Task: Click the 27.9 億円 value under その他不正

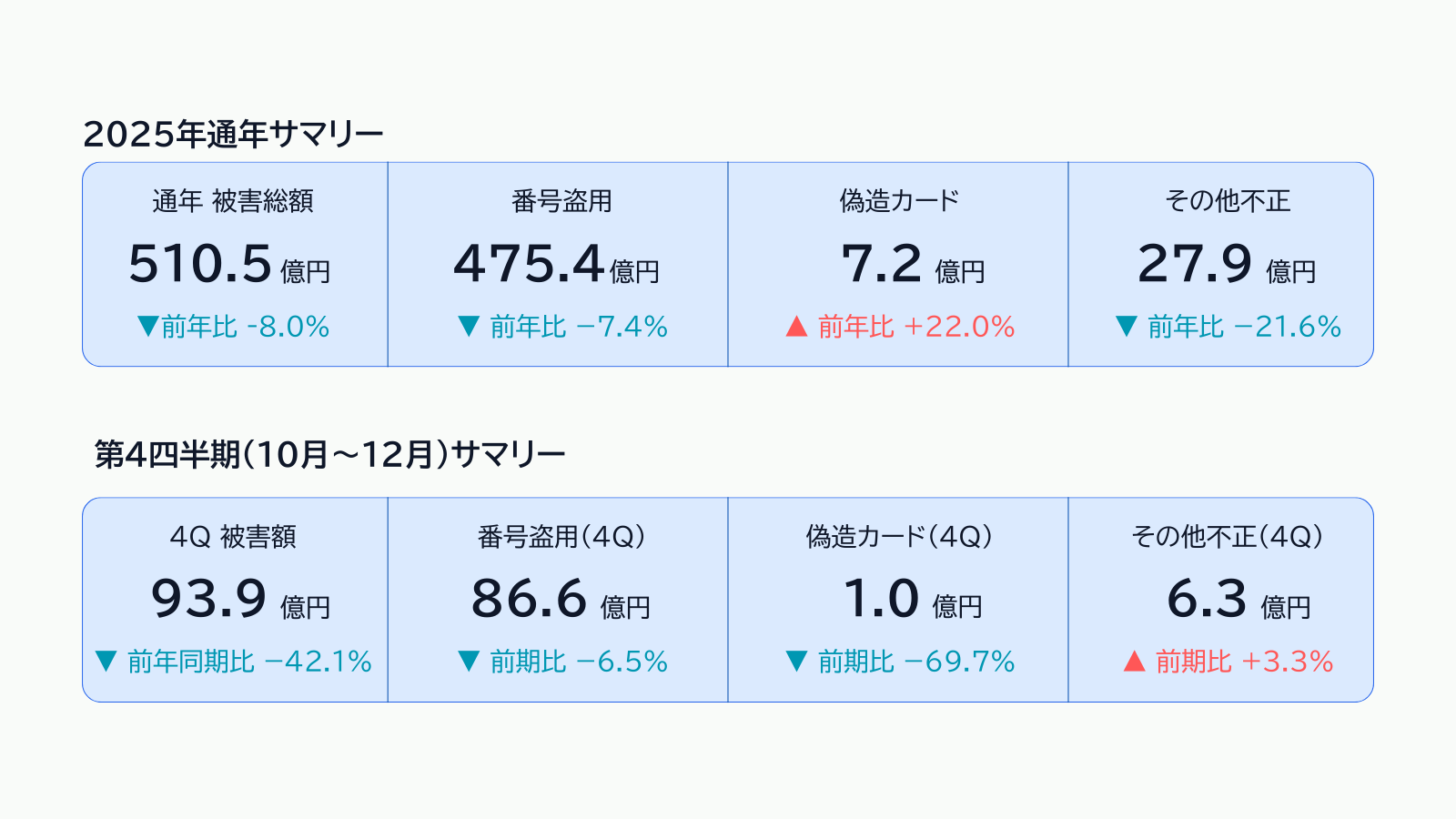Action: click(x=1226, y=264)
